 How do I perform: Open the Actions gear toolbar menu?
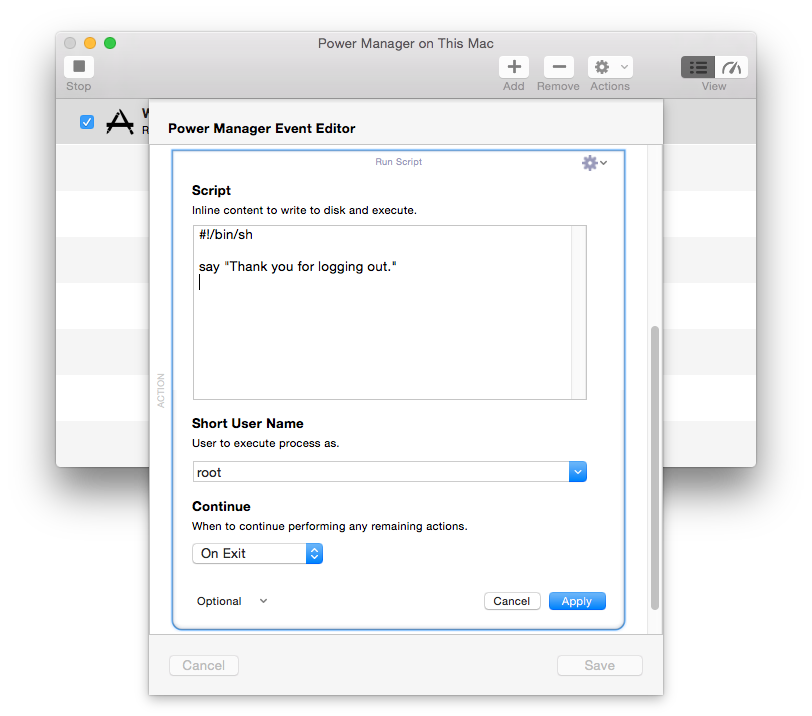(610, 67)
